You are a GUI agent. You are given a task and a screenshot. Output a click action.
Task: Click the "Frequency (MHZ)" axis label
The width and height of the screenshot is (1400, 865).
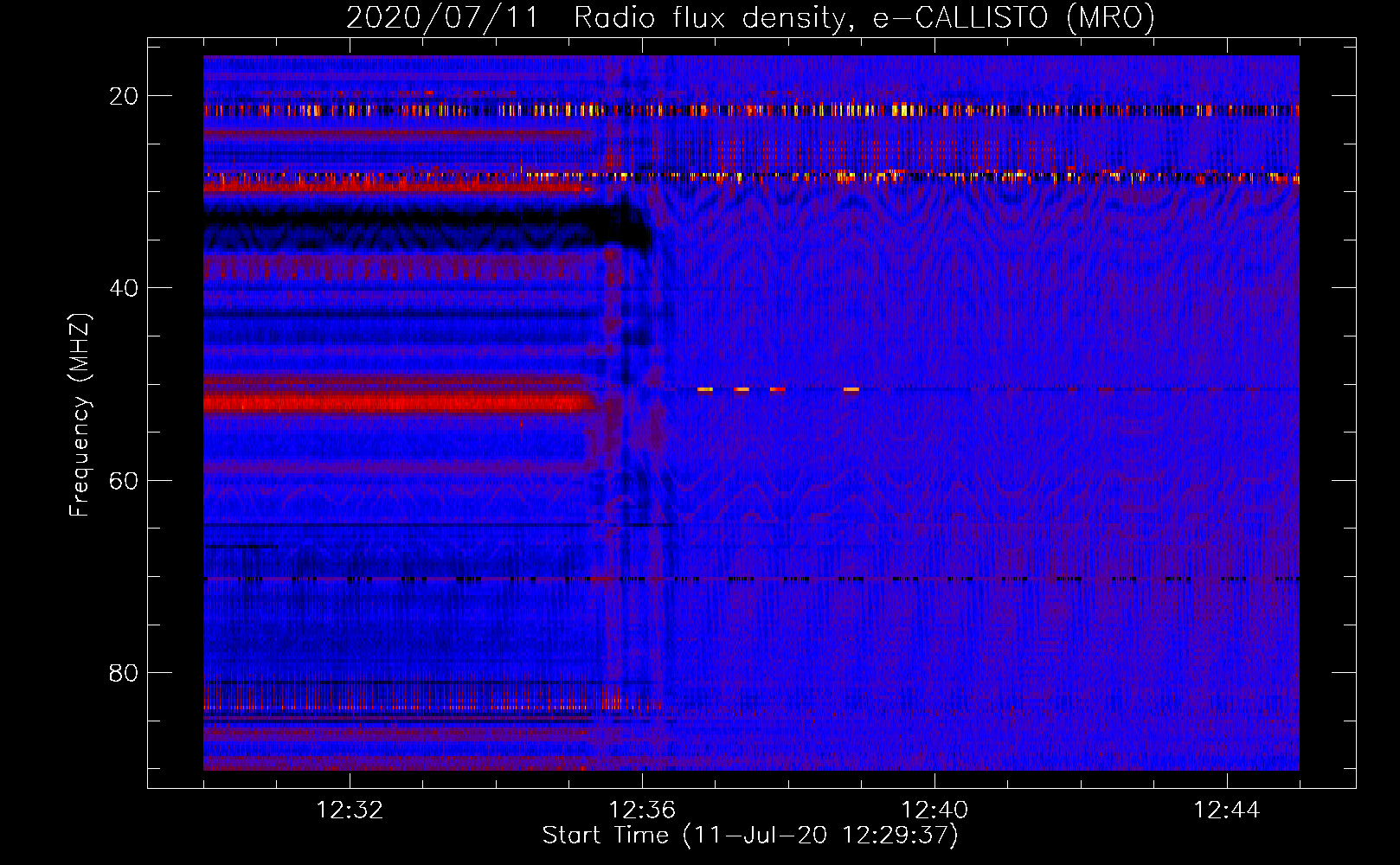click(79, 415)
